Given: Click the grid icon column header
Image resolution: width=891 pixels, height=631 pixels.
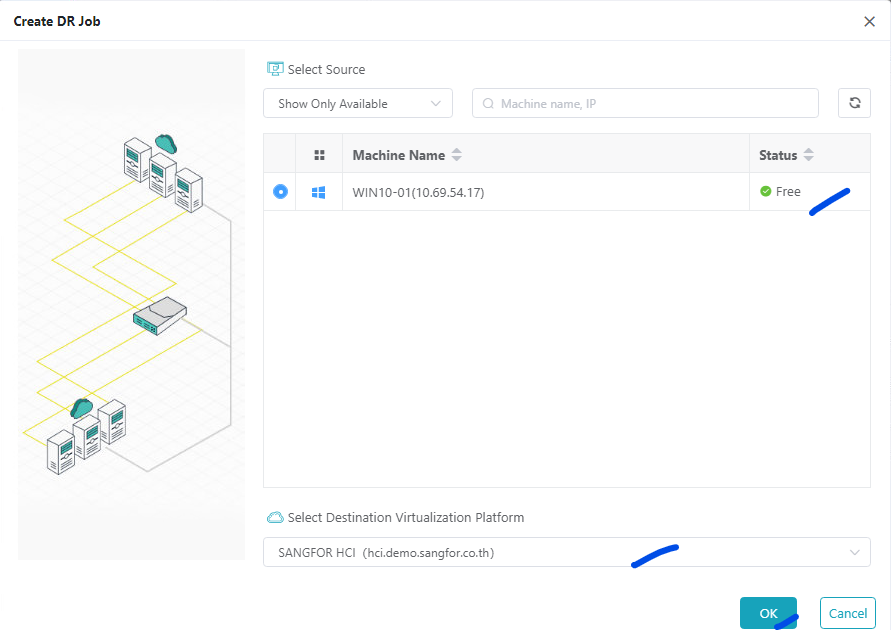Looking at the screenshot, I should (x=319, y=155).
